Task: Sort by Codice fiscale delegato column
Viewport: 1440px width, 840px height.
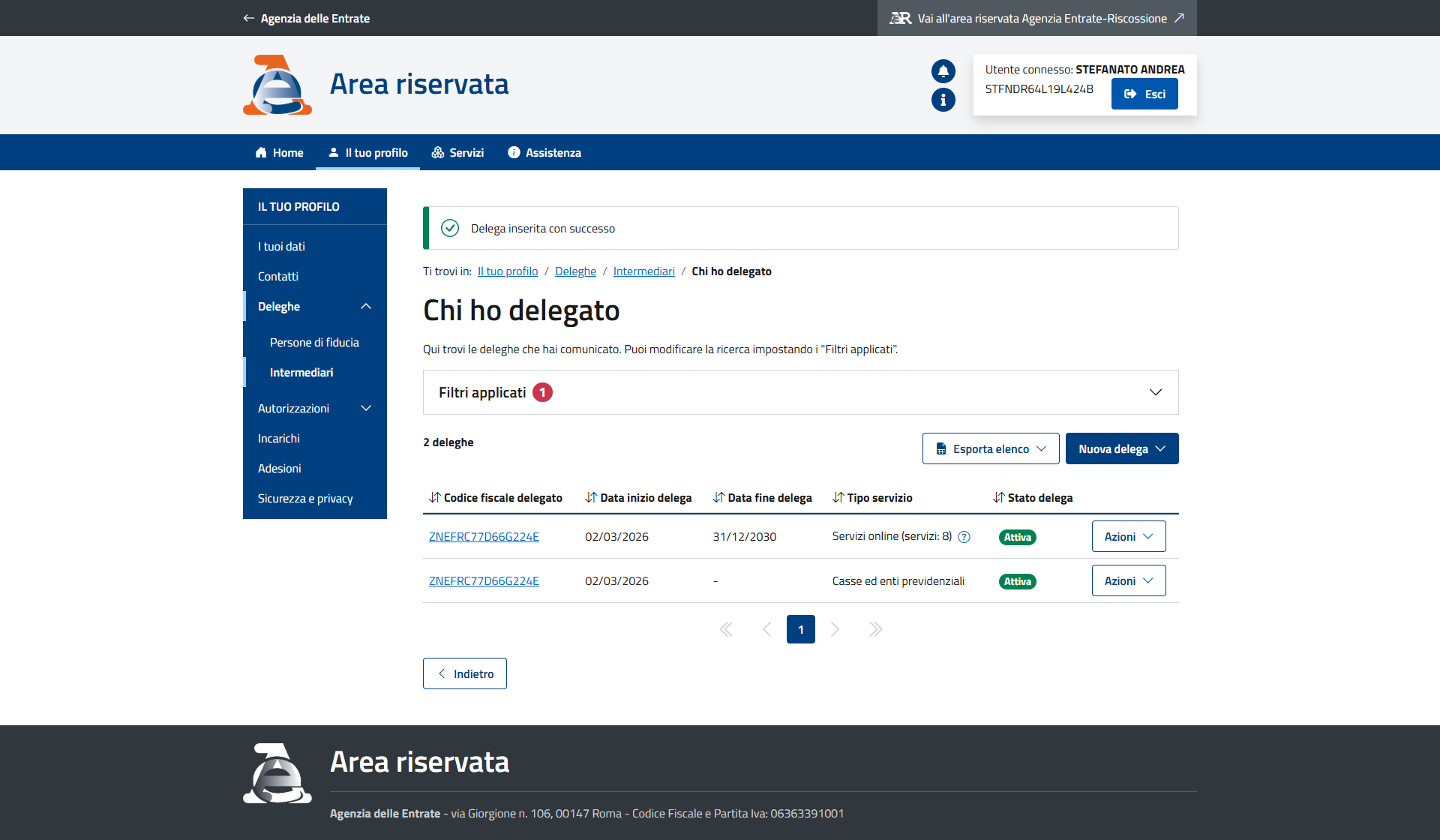Action: click(495, 498)
